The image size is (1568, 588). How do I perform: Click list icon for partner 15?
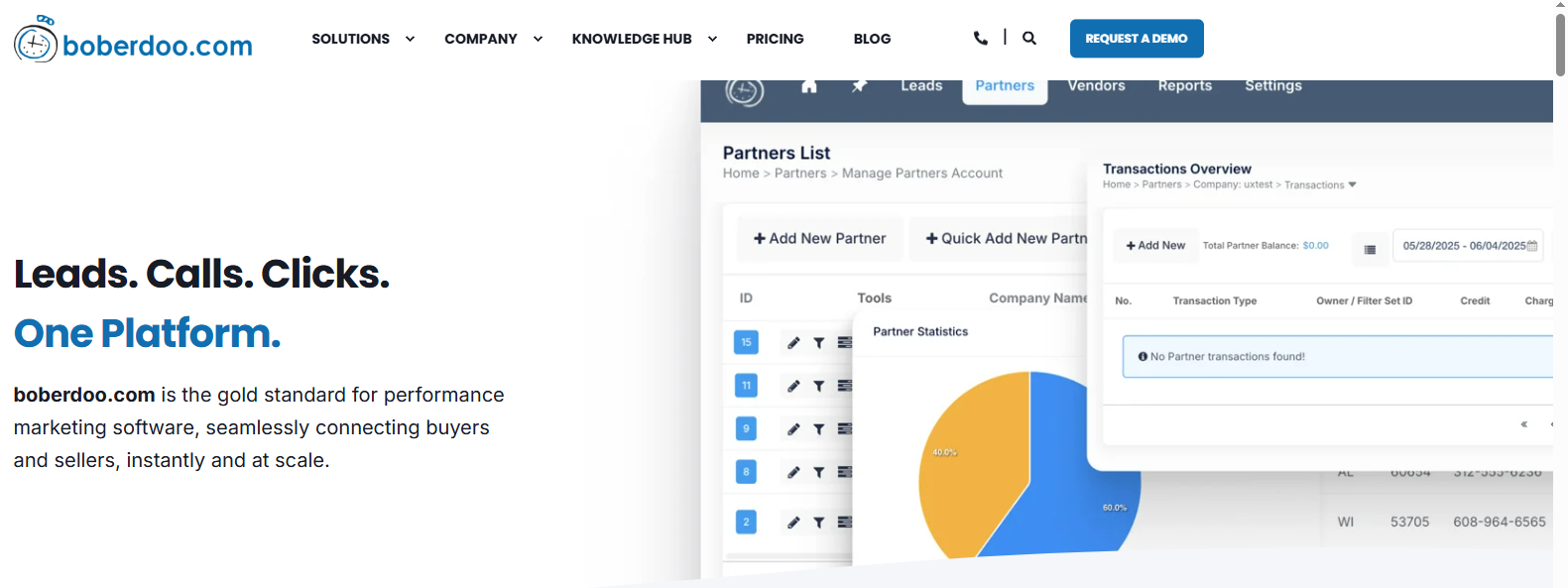point(844,343)
